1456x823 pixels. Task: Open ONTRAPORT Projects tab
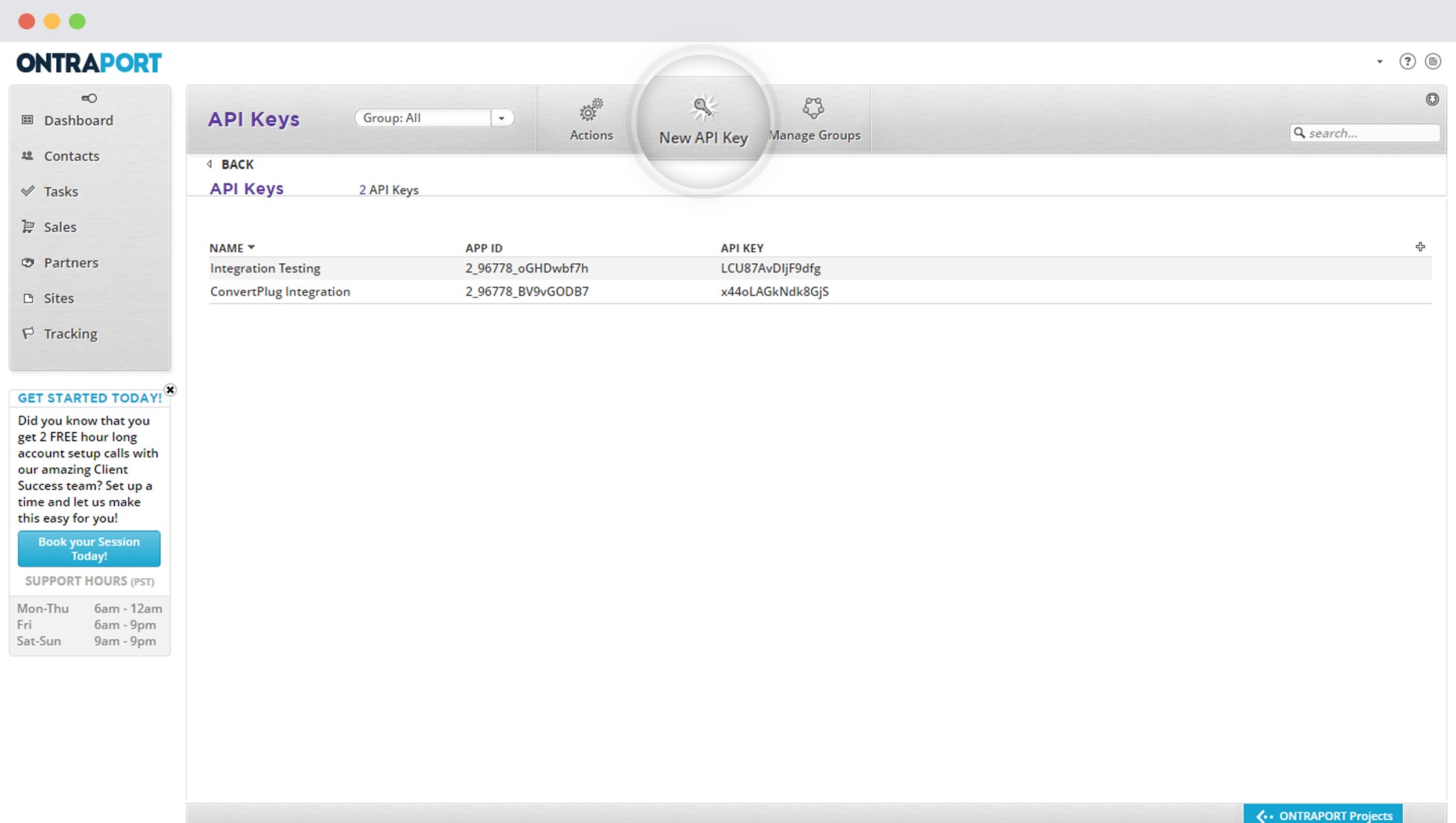tap(1323, 815)
